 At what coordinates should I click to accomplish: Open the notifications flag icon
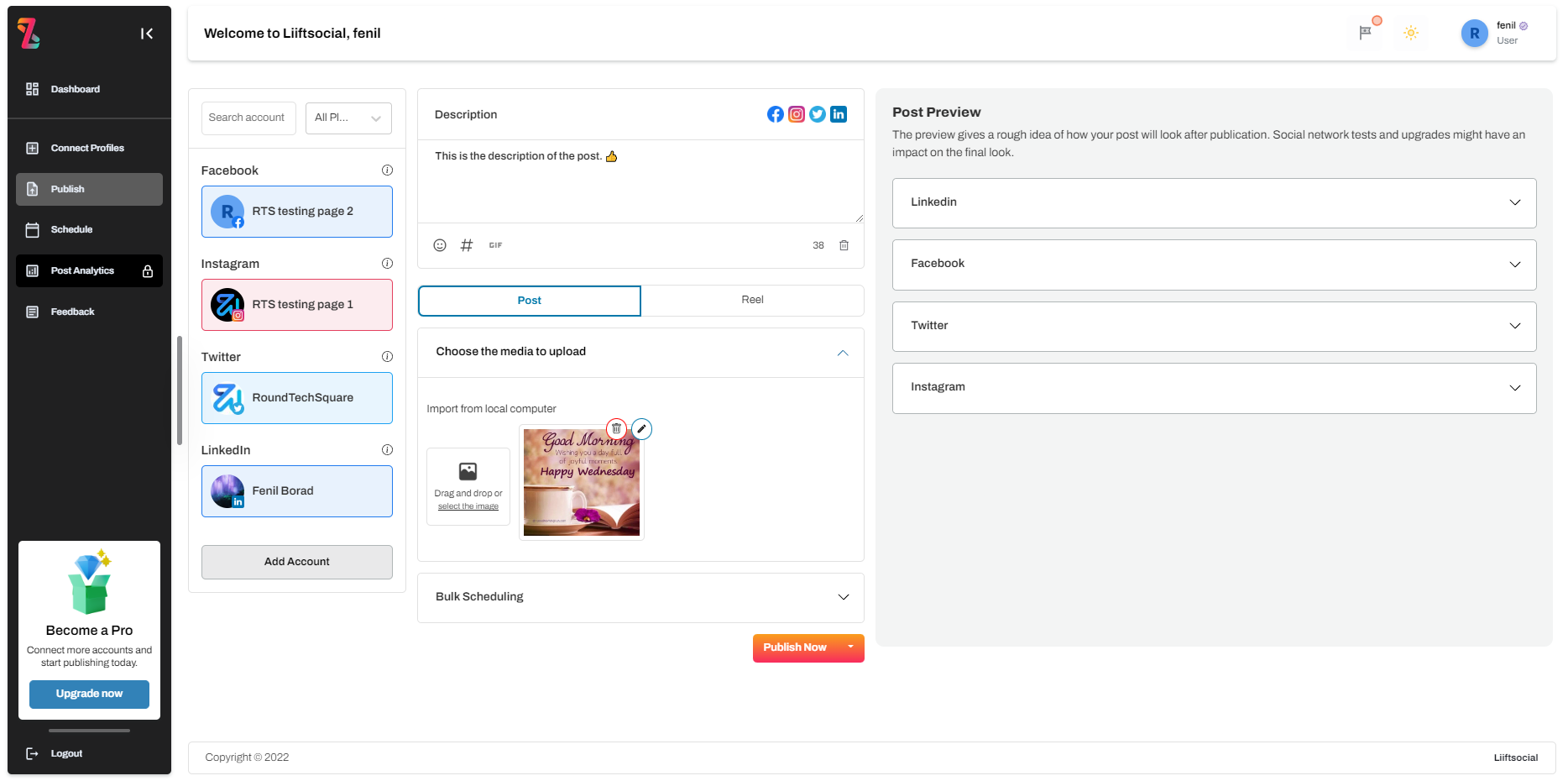click(x=1366, y=33)
